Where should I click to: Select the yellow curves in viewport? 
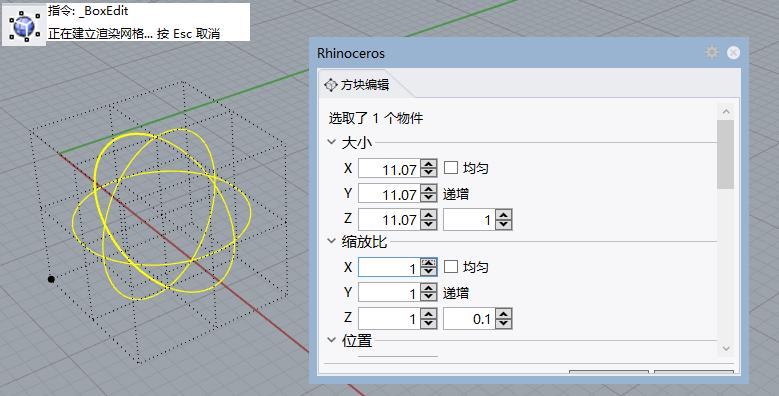[161, 214]
